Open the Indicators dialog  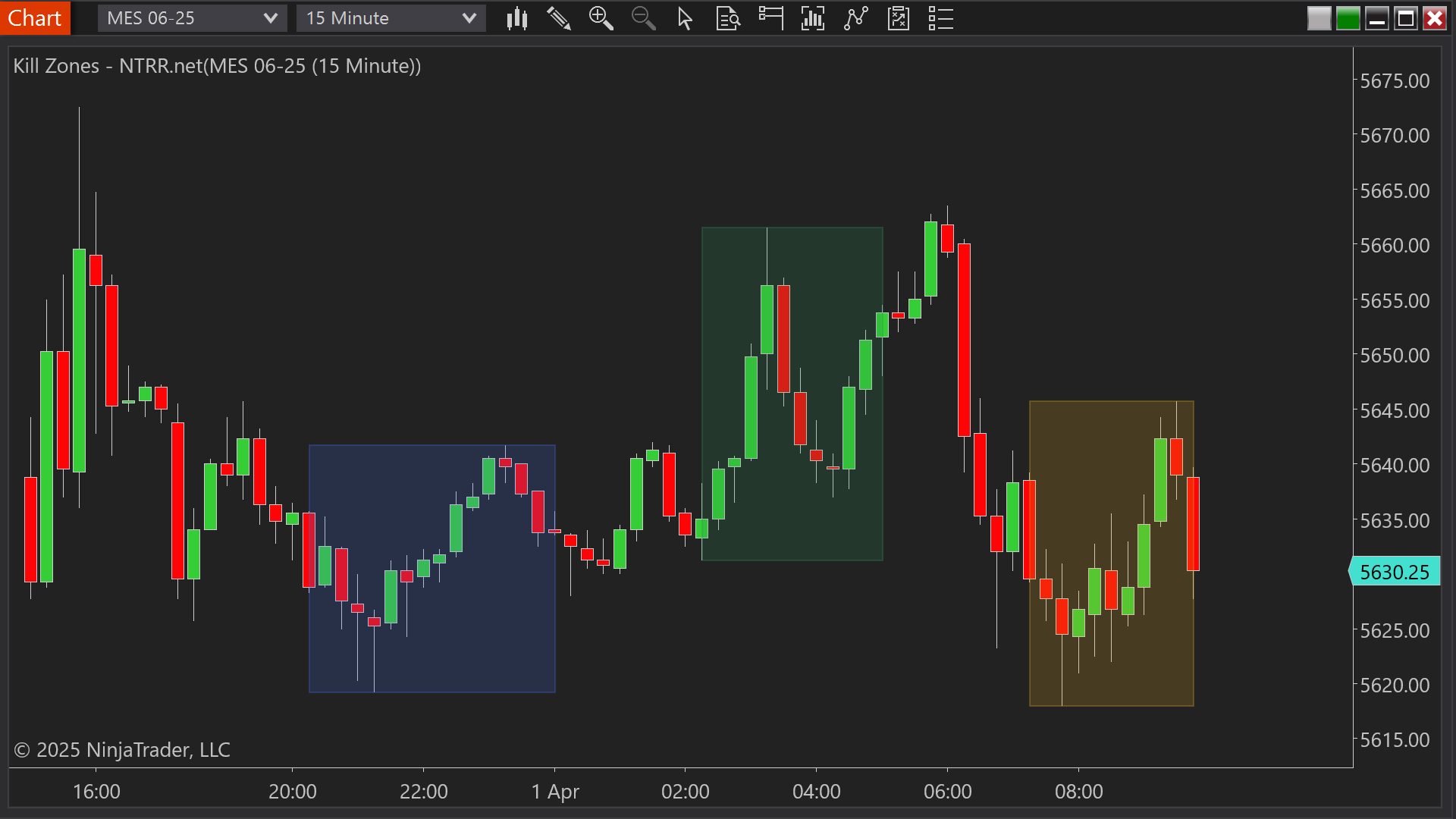click(855, 18)
